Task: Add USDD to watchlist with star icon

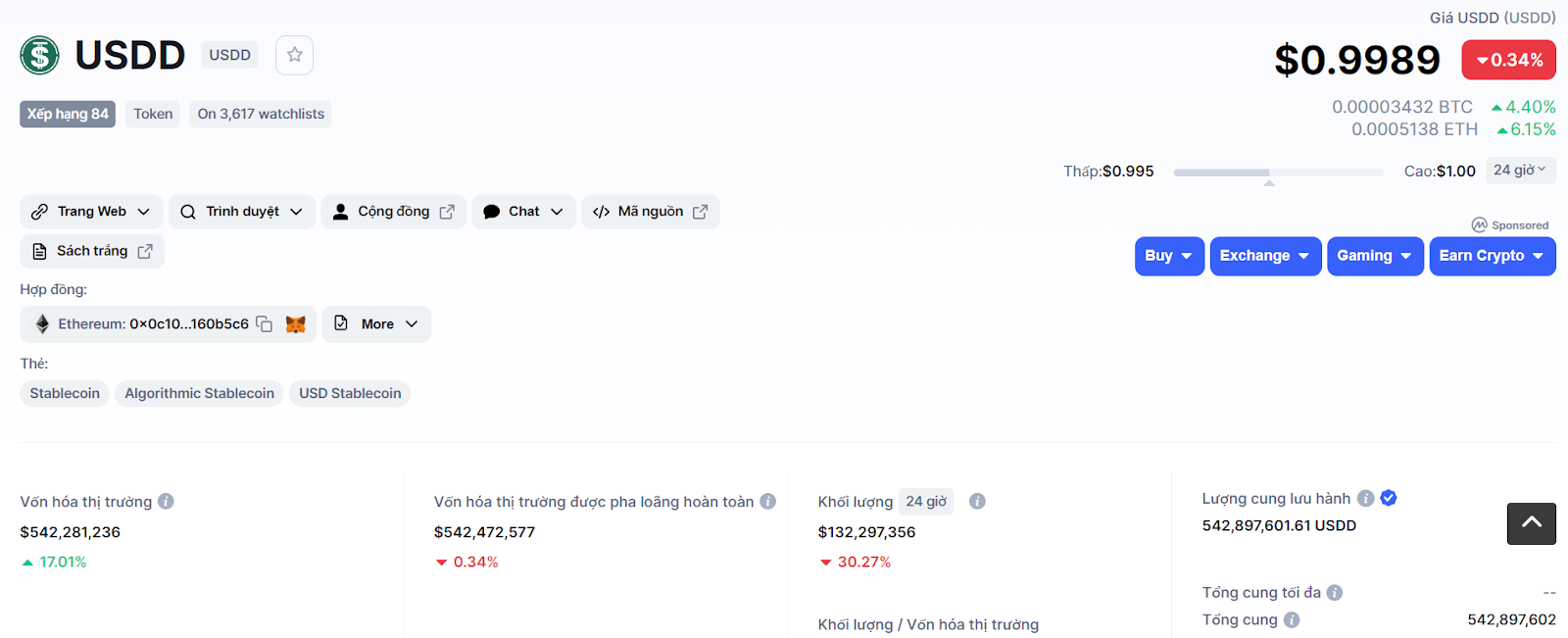Action: 294,55
